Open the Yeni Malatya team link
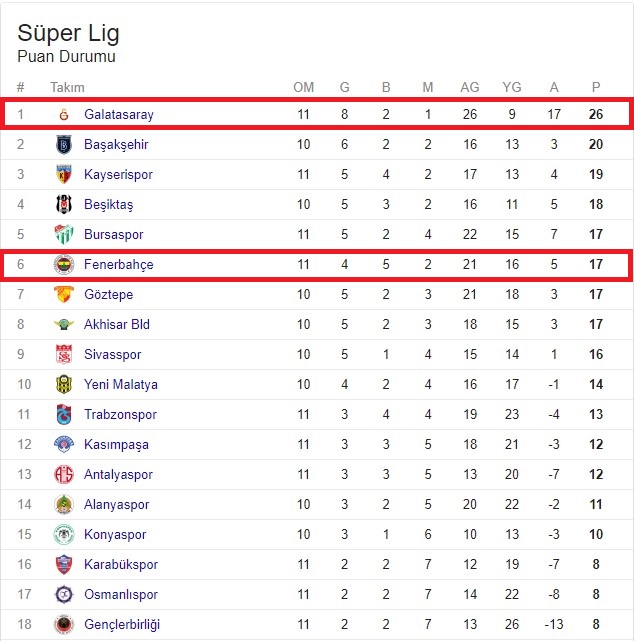 point(121,384)
